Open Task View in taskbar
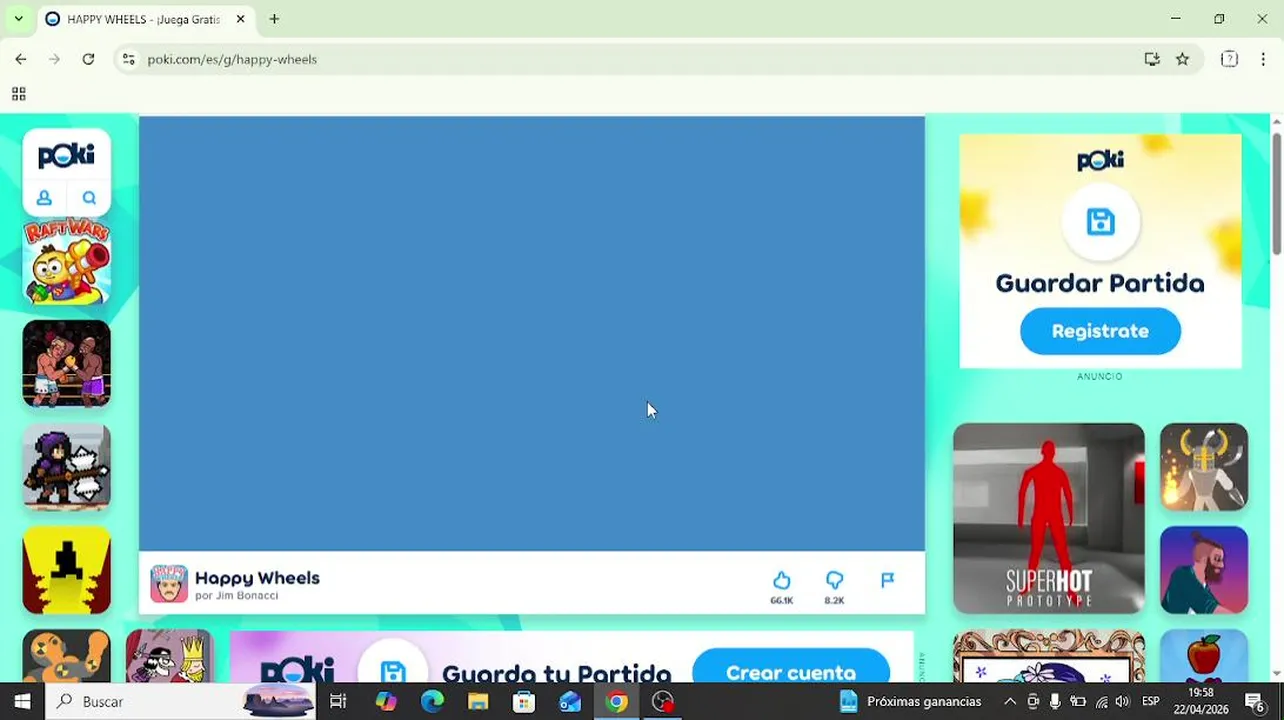 (338, 701)
